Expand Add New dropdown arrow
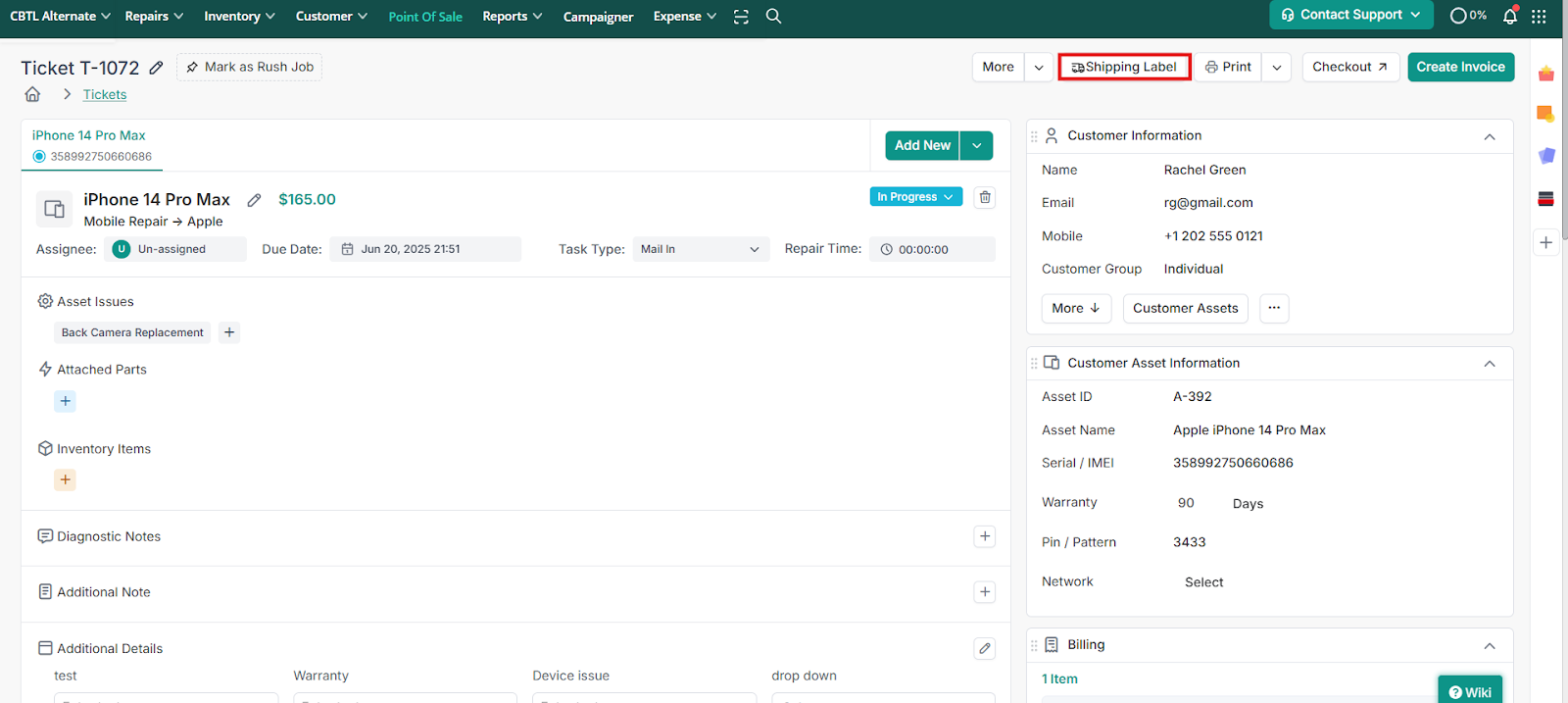Screen dimensions: 1568x703 pyautogui.click(x=976, y=145)
